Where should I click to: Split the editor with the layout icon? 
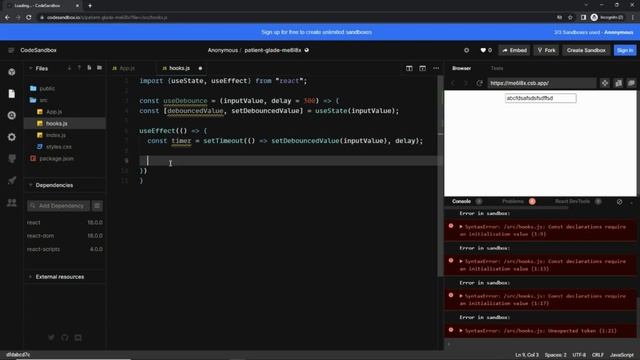click(409, 68)
